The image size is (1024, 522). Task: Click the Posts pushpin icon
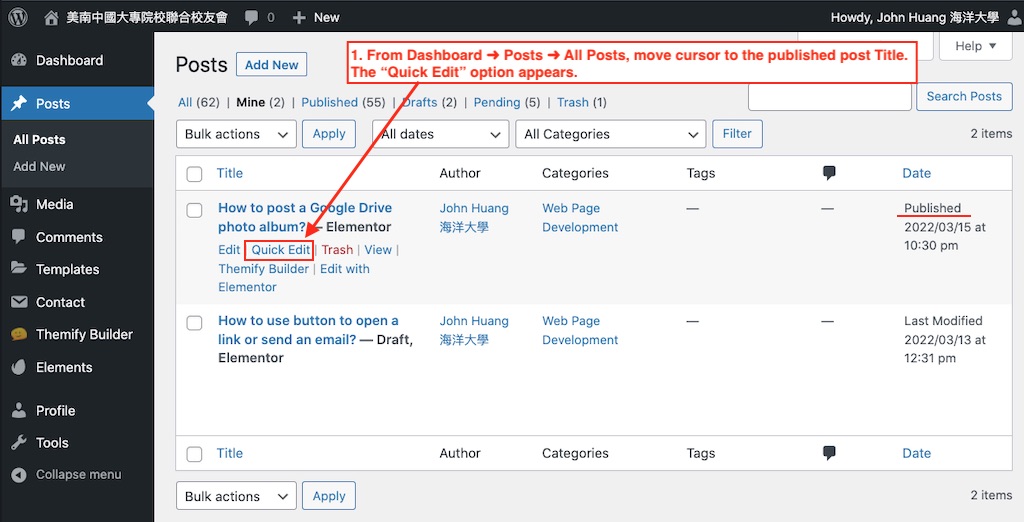tap(19, 103)
